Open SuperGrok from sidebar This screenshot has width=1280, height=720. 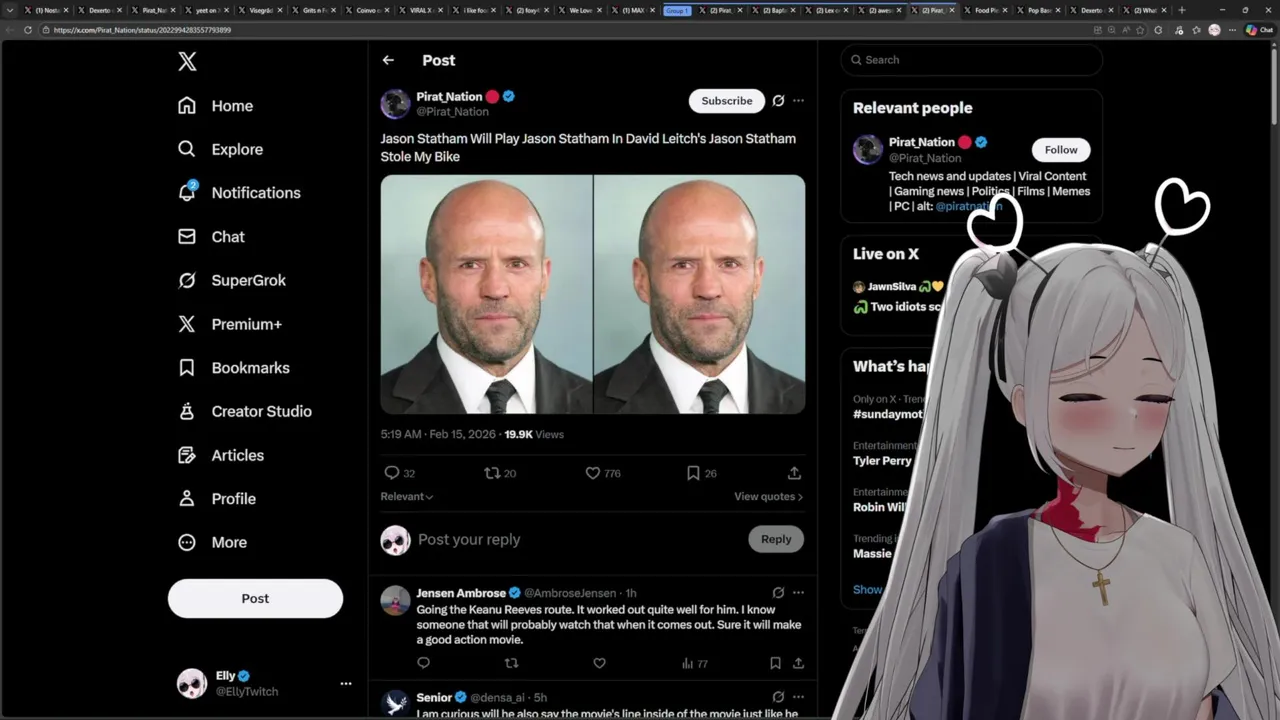tap(231, 280)
